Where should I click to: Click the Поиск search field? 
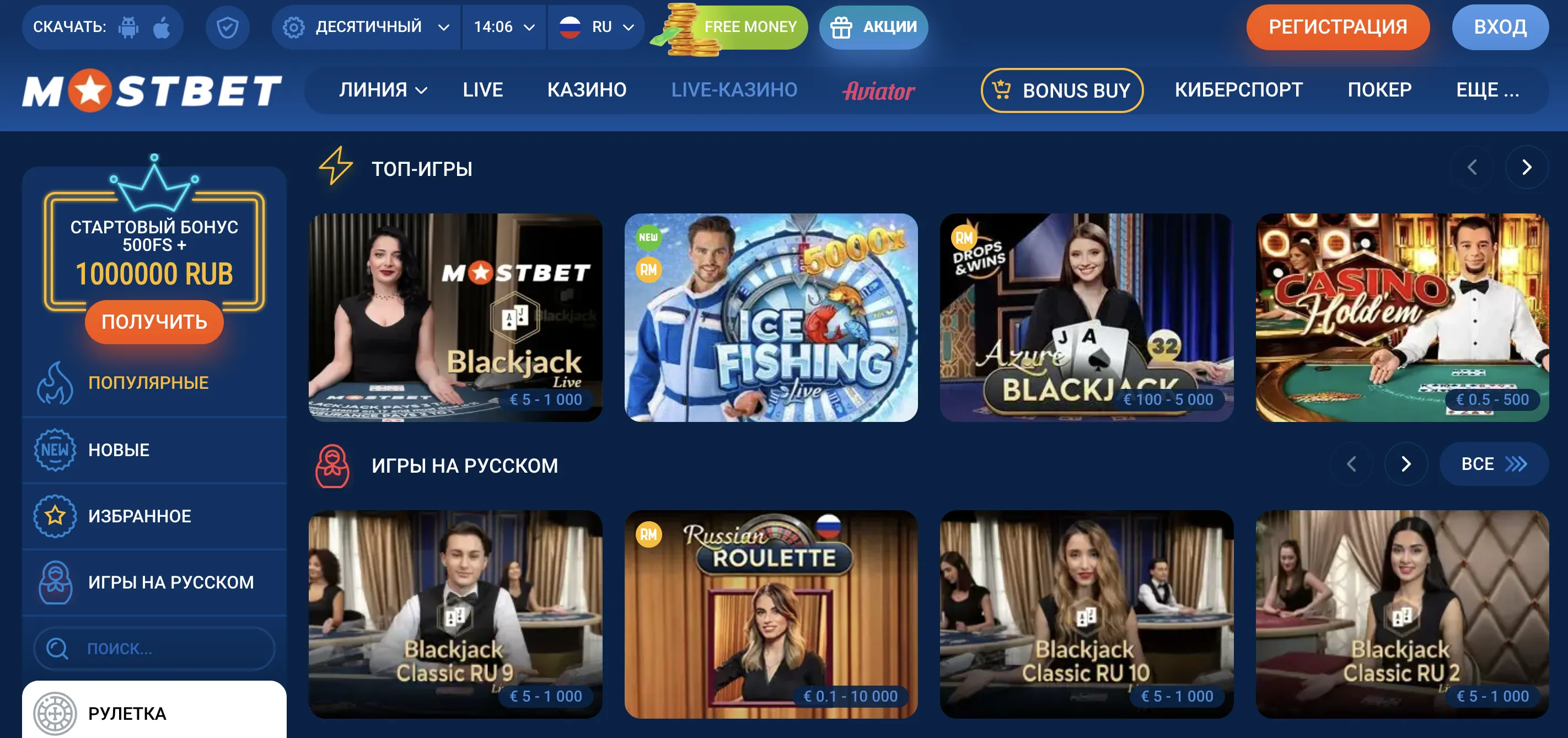pos(154,649)
